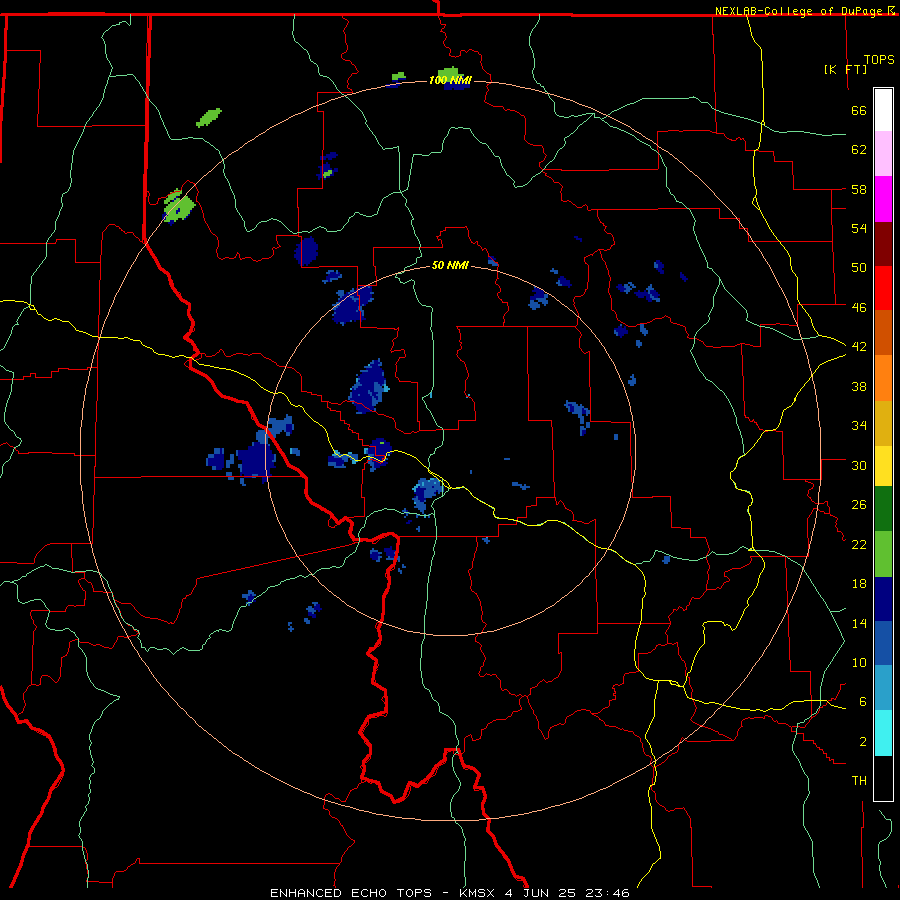This screenshot has height=900, width=900.
Task: Select the white legend color swatch
Action: [x=883, y=110]
